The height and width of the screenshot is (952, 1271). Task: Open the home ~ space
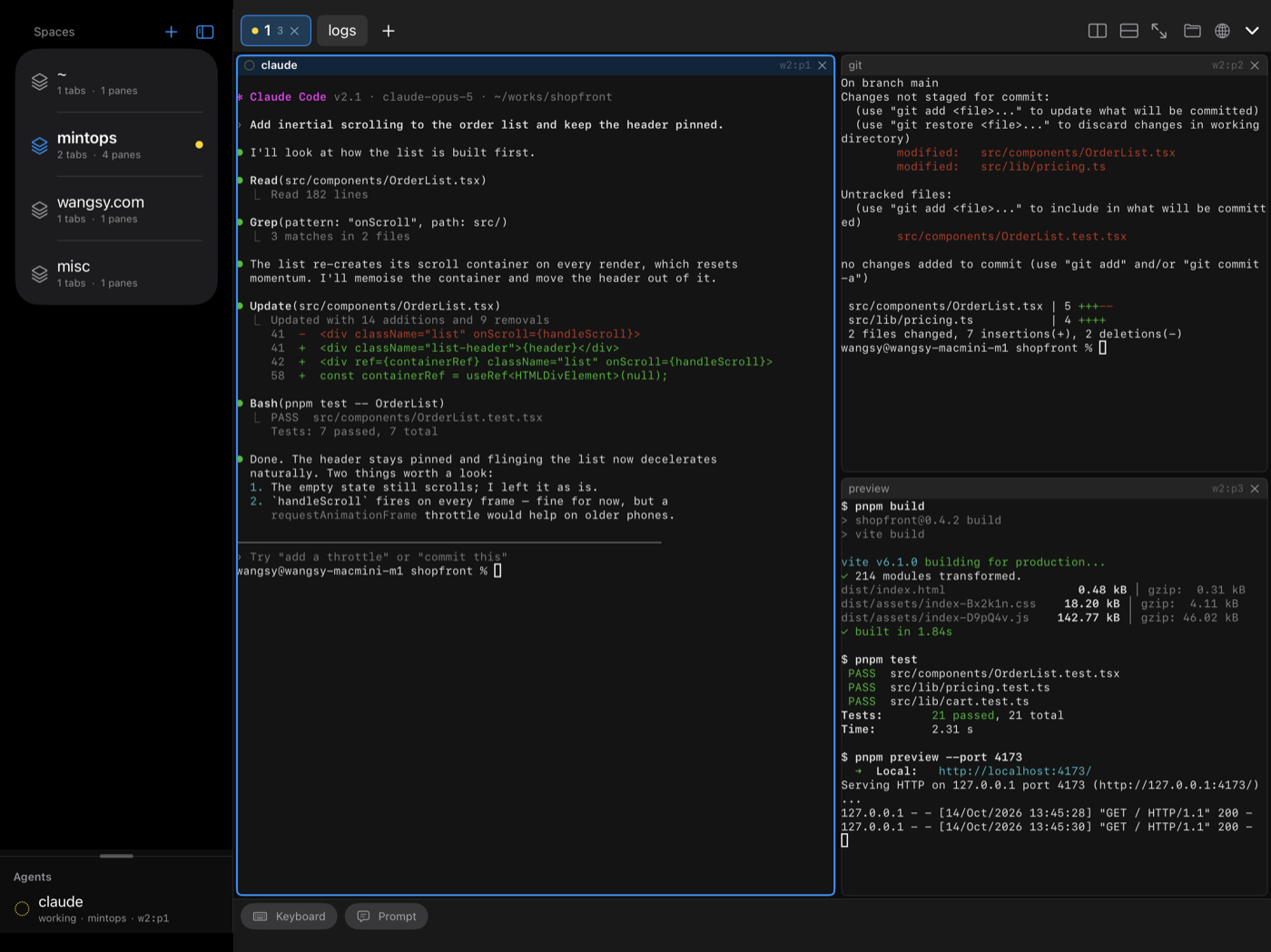pos(116,82)
